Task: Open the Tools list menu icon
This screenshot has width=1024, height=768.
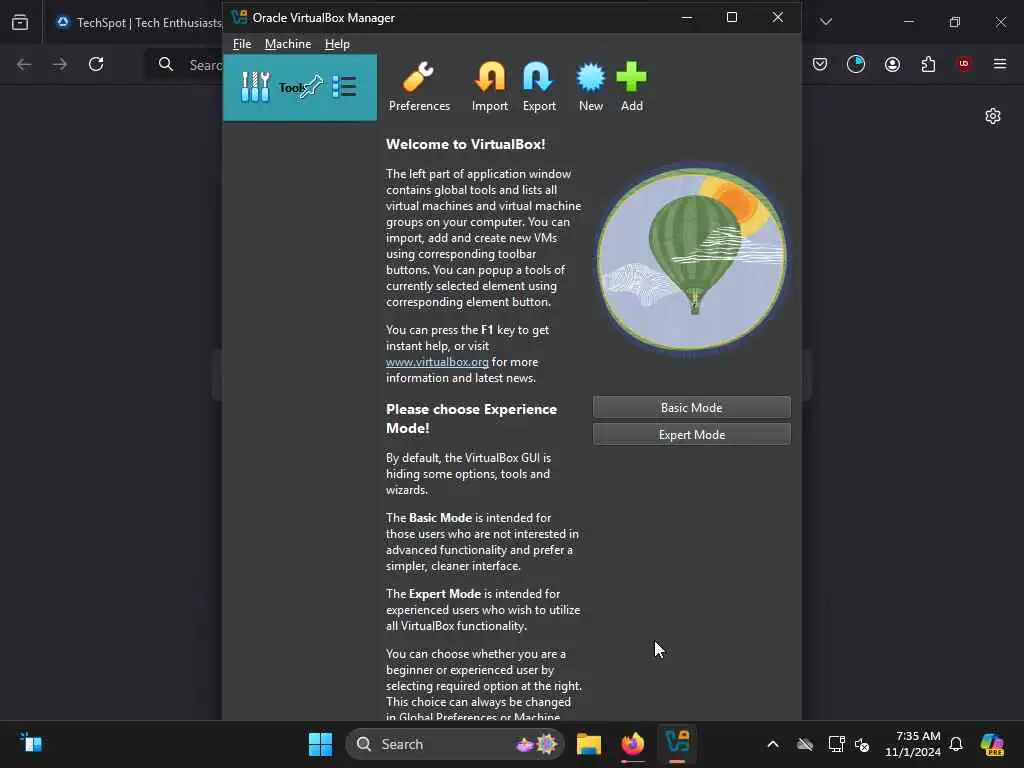Action: point(344,86)
